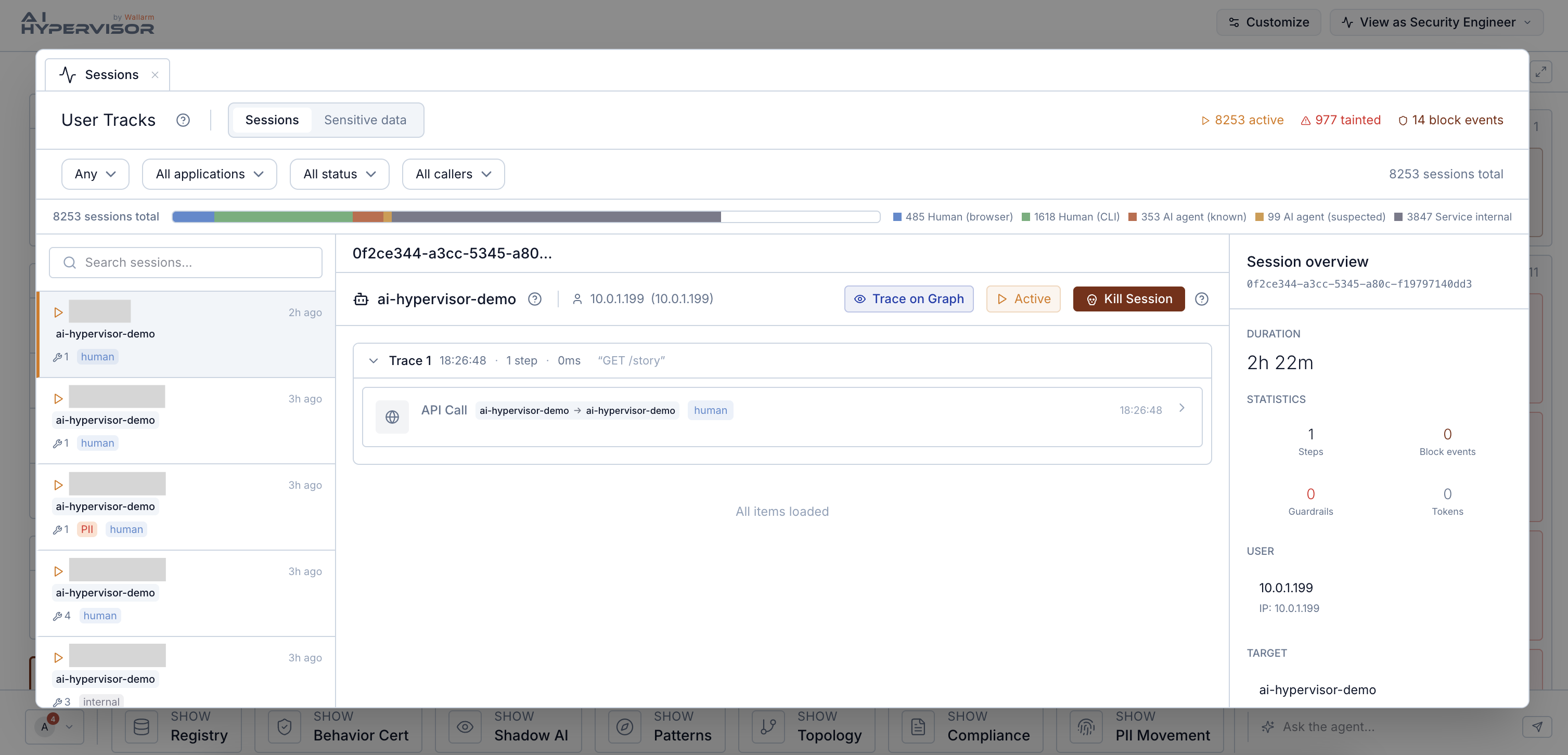Click send message paper plane icon

pyautogui.click(x=1537, y=727)
